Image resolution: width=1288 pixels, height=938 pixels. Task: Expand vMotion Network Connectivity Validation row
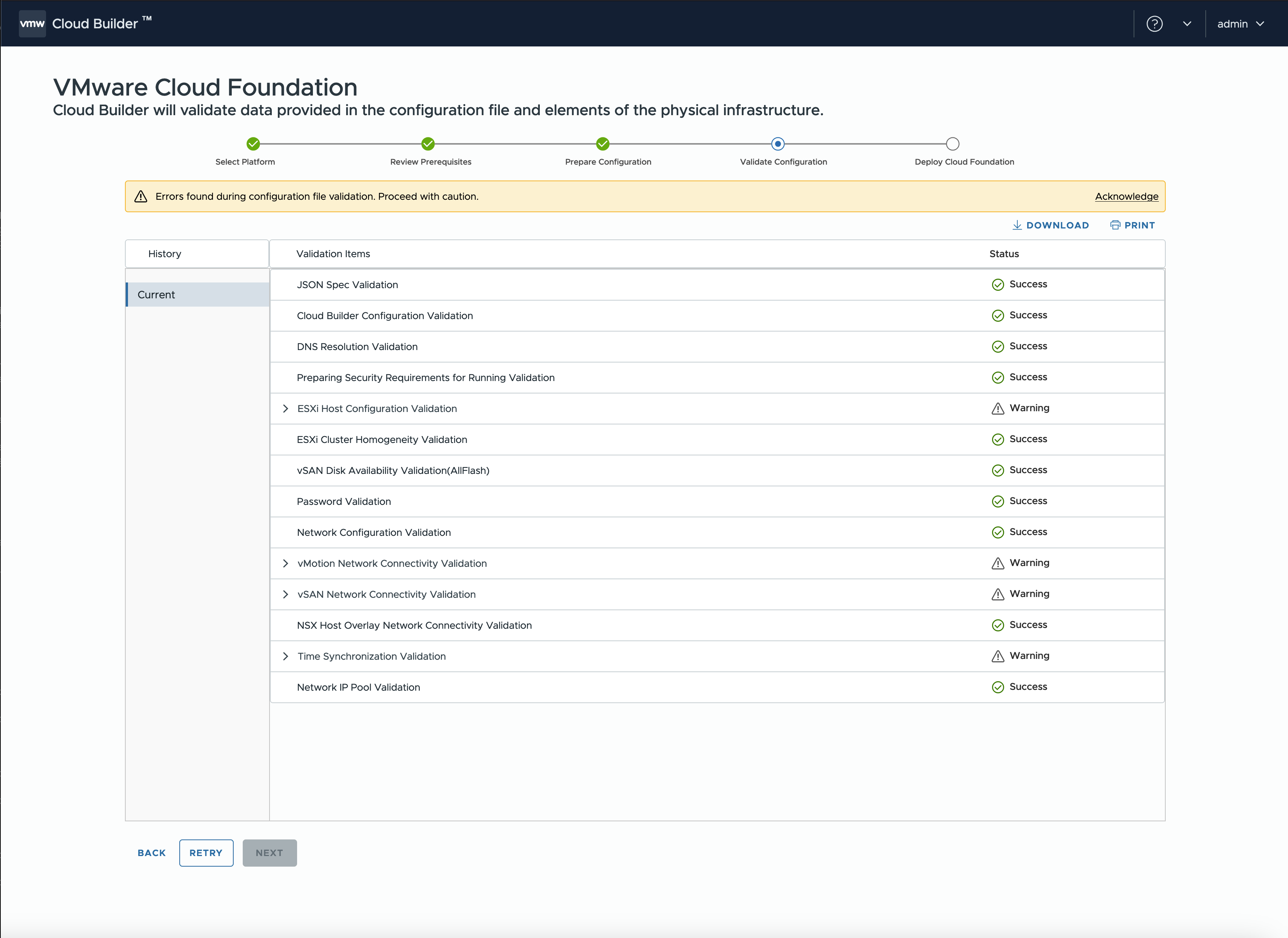(286, 564)
